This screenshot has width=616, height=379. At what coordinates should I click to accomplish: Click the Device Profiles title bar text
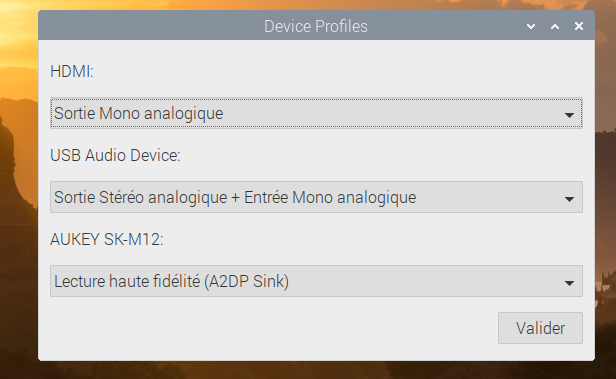pos(316,26)
